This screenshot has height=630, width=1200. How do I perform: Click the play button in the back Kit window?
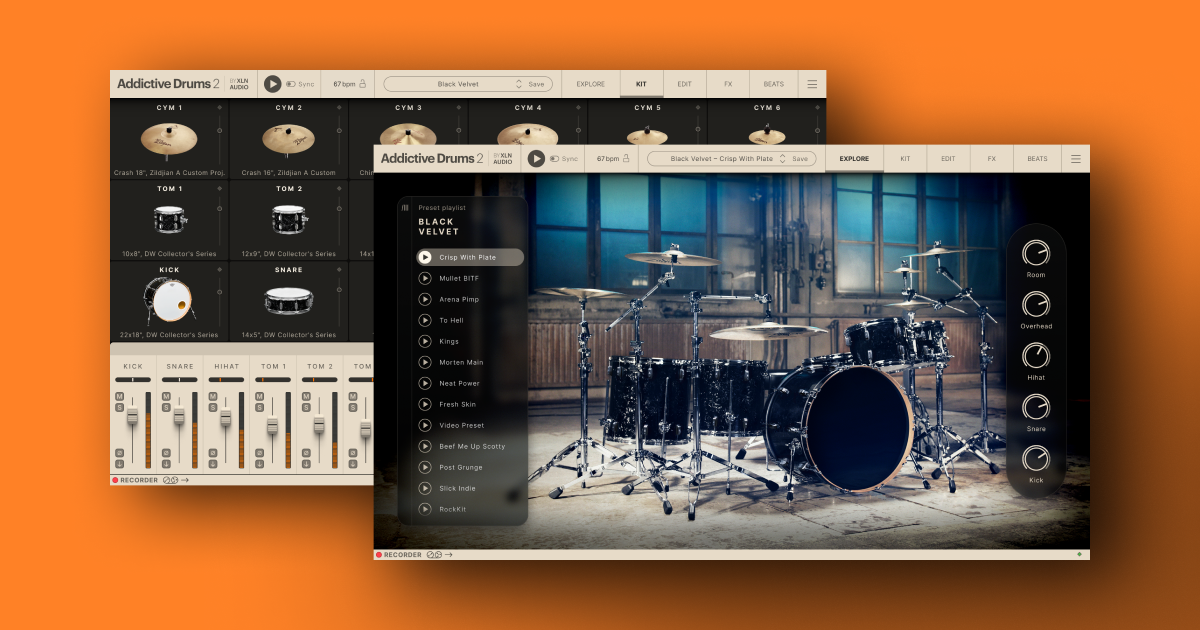[x=272, y=84]
